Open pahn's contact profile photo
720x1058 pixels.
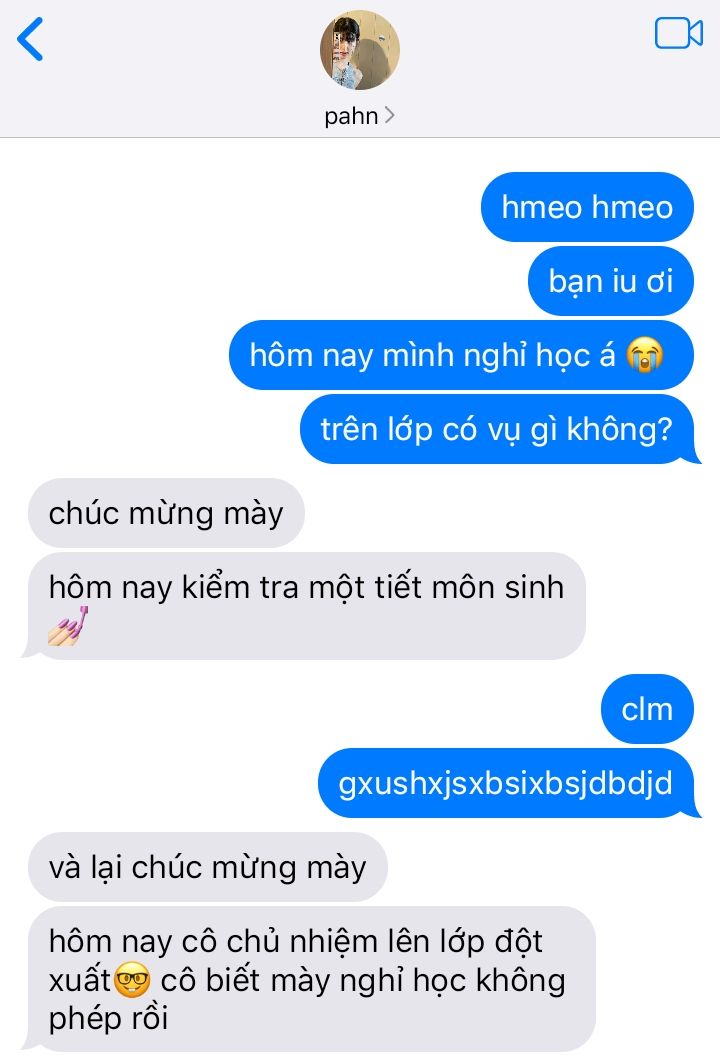coord(360,50)
